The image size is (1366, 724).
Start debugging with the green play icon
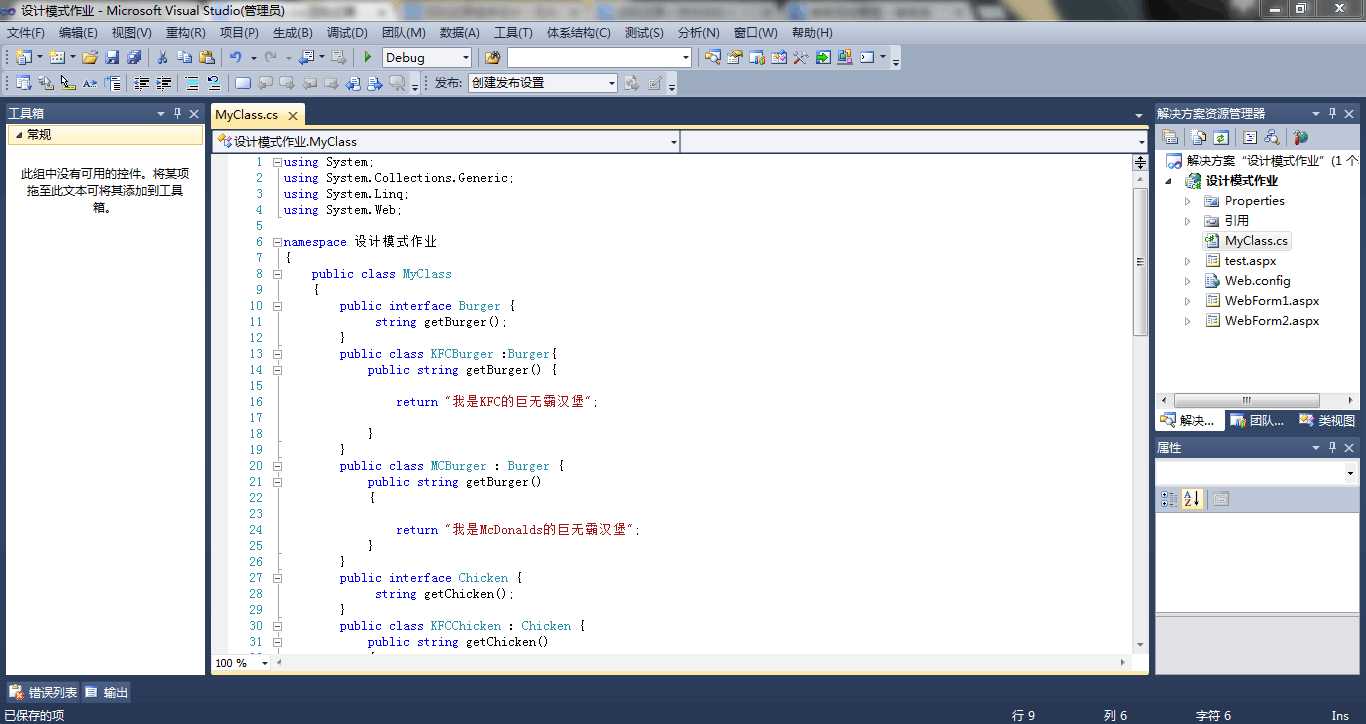(x=368, y=58)
